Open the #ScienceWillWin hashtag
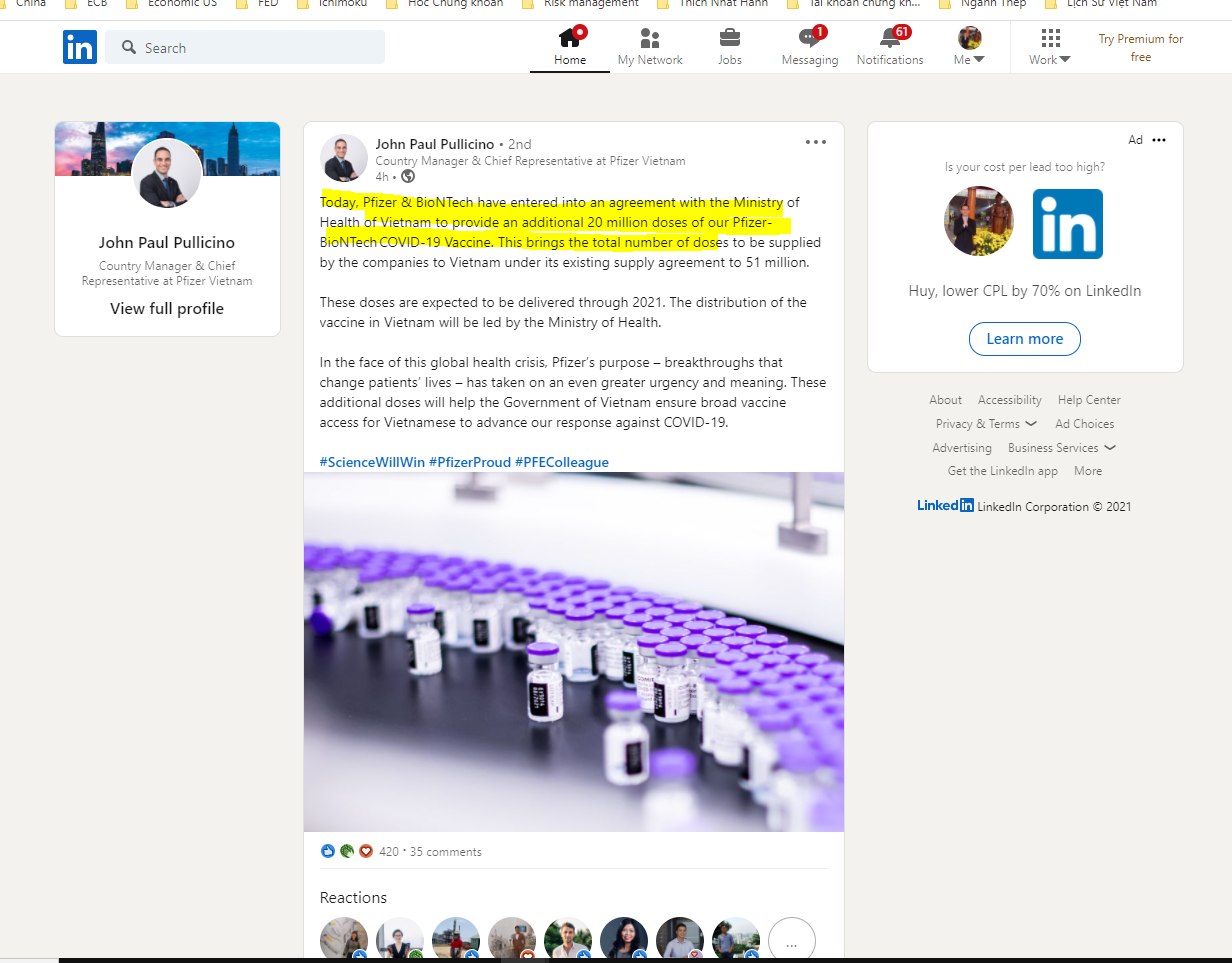Screen dimensions: 1232x963 (x=372, y=462)
